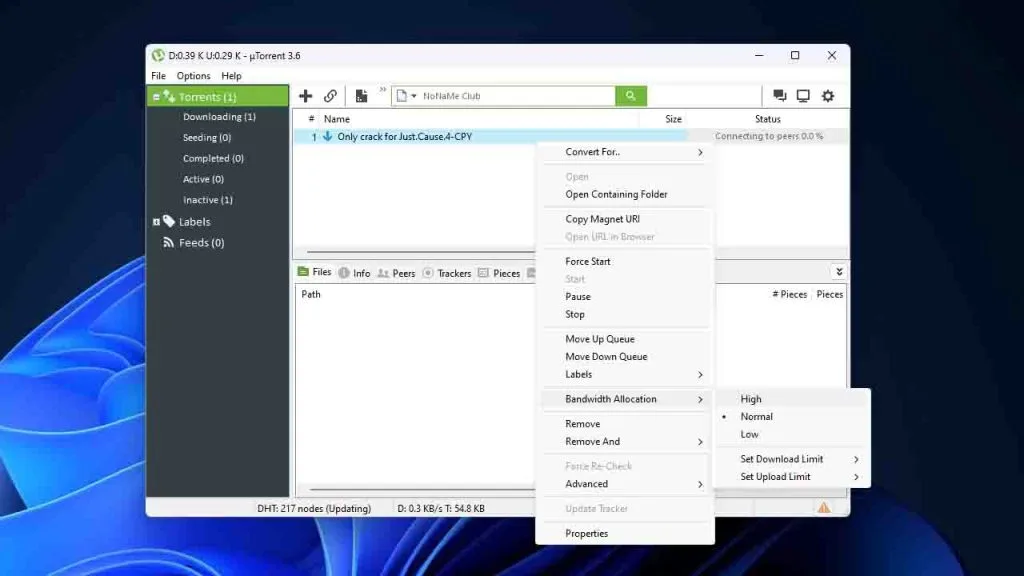Choose Open Containing Folder
The image size is (1024, 576).
pyautogui.click(x=625, y=195)
